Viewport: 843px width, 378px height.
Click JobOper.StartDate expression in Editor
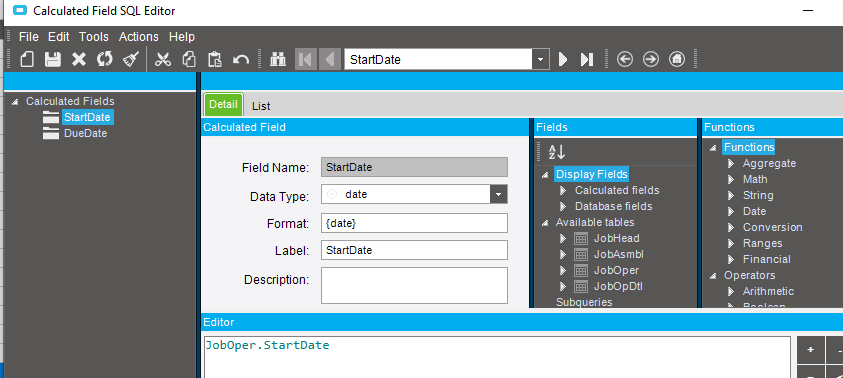click(267, 345)
